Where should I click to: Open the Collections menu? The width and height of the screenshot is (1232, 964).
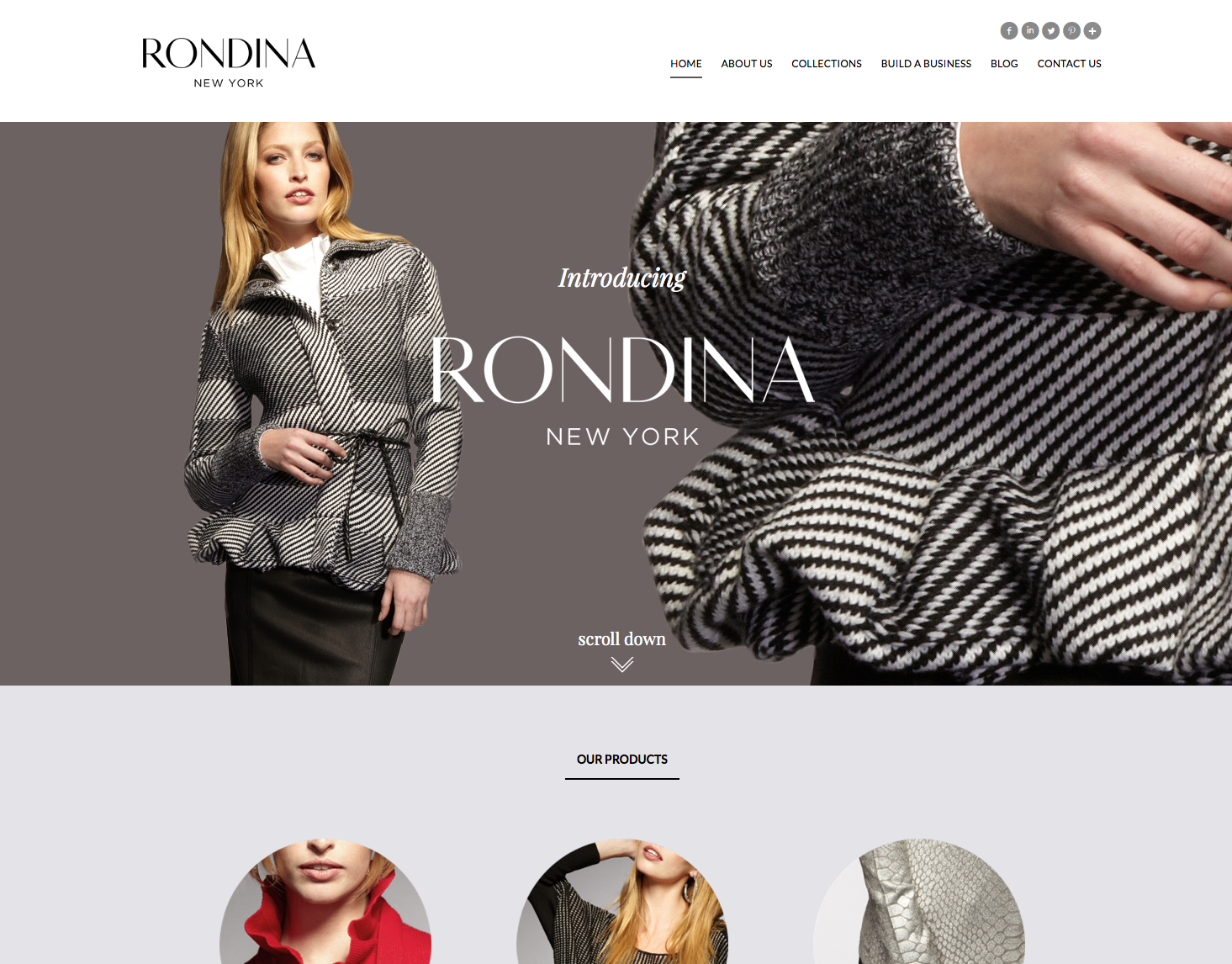[827, 64]
